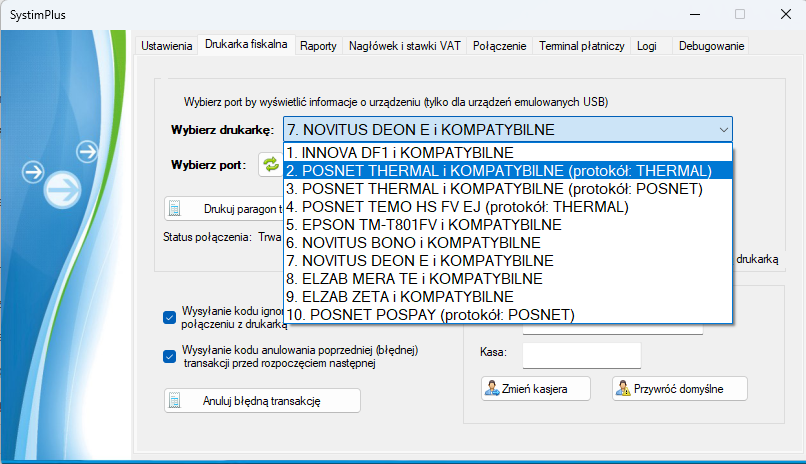Close the SystimPlus window

tap(784, 14)
